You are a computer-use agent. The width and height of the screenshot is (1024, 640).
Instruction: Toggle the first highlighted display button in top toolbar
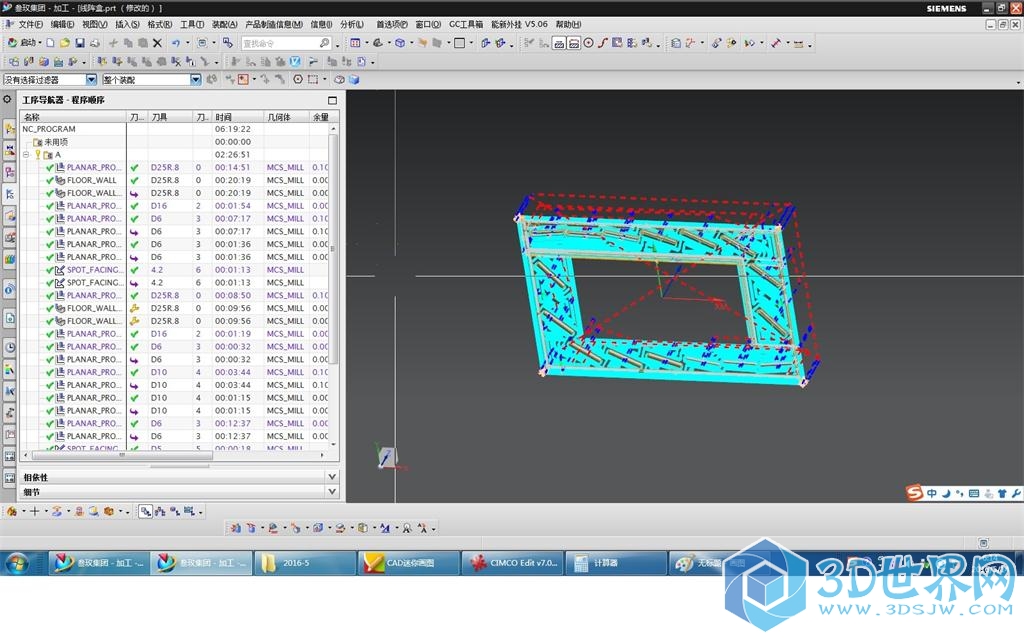(x=559, y=43)
